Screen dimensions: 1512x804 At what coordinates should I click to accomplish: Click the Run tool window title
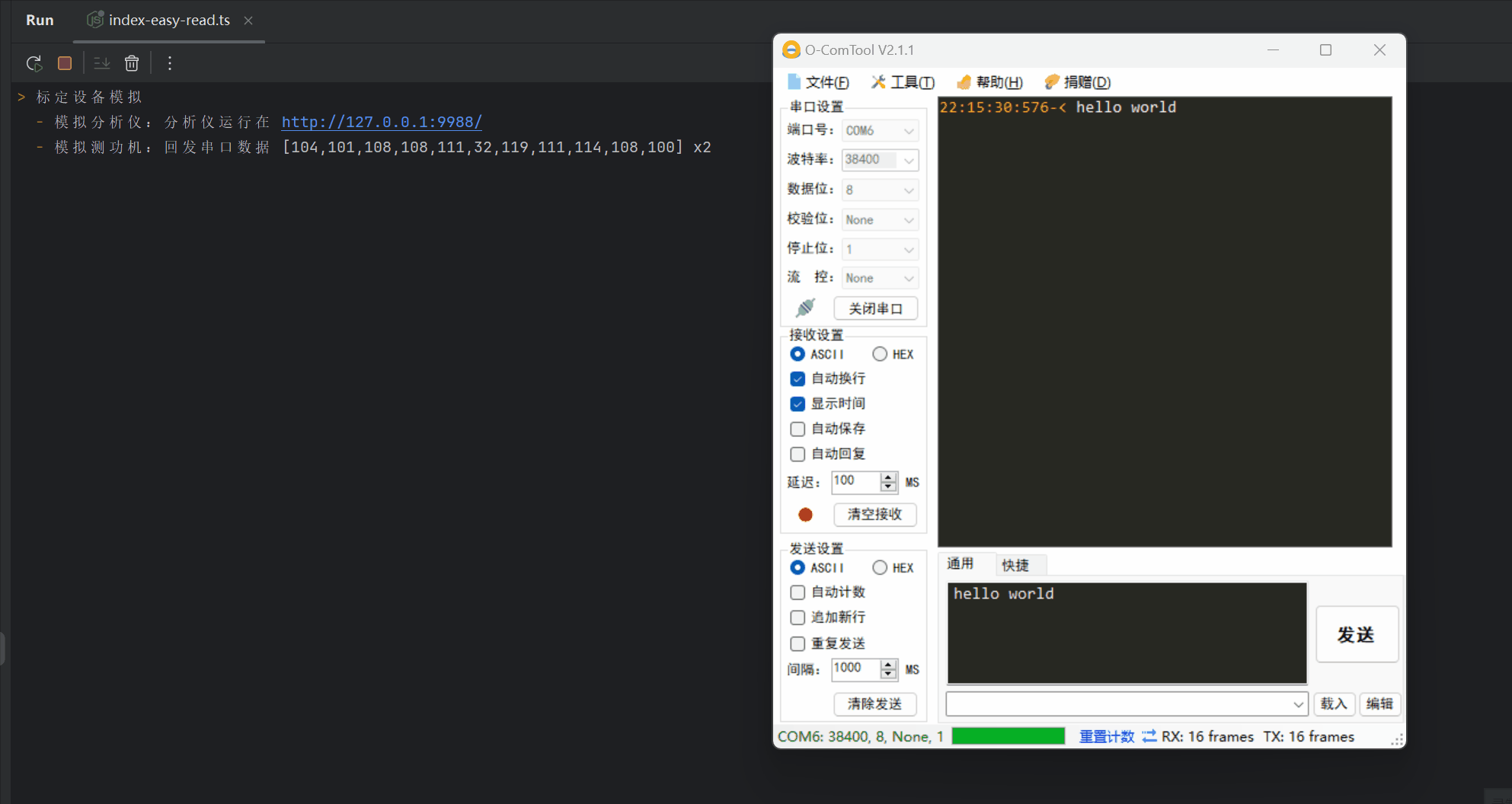(40, 21)
